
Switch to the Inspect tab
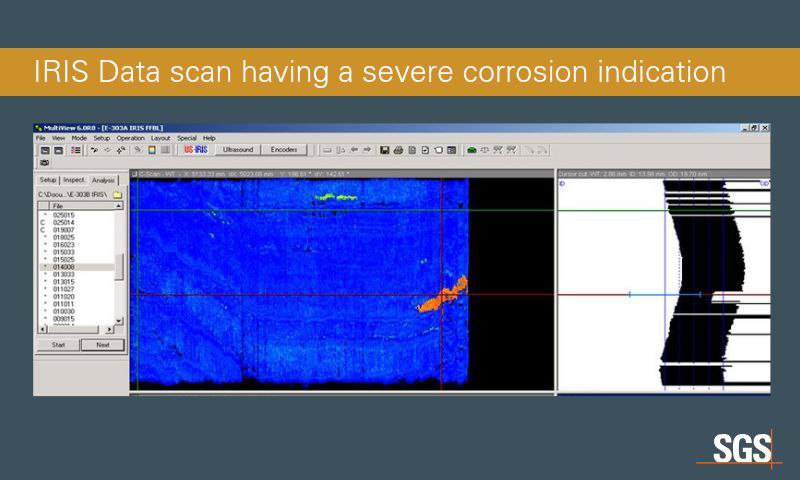pyautogui.click(x=74, y=180)
